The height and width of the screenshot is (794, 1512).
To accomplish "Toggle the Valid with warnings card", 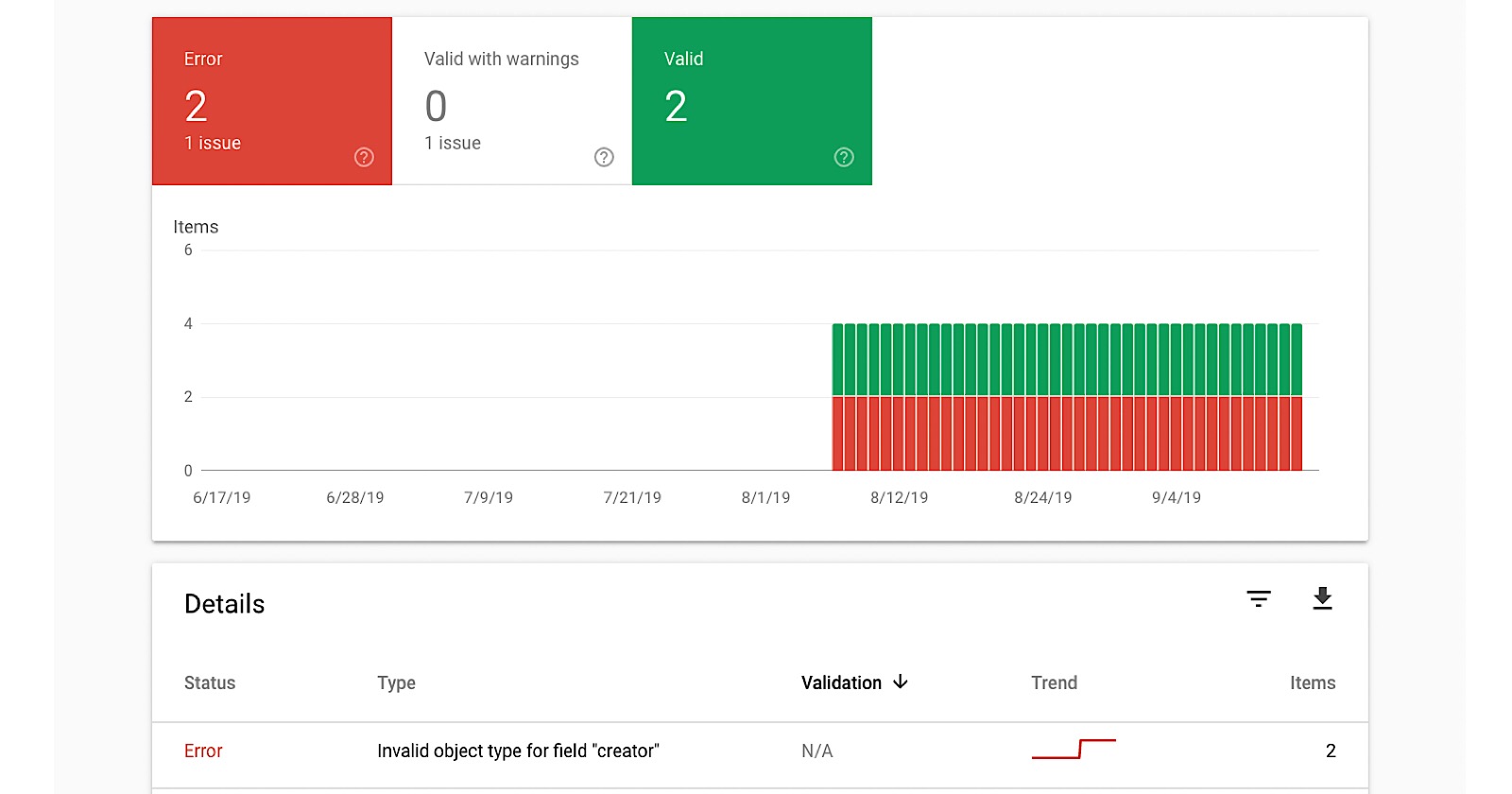I will tap(512, 101).
